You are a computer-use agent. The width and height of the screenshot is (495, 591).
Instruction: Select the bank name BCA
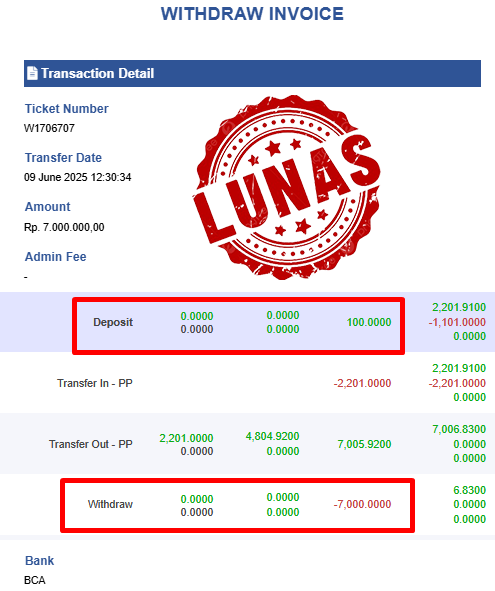(35, 580)
